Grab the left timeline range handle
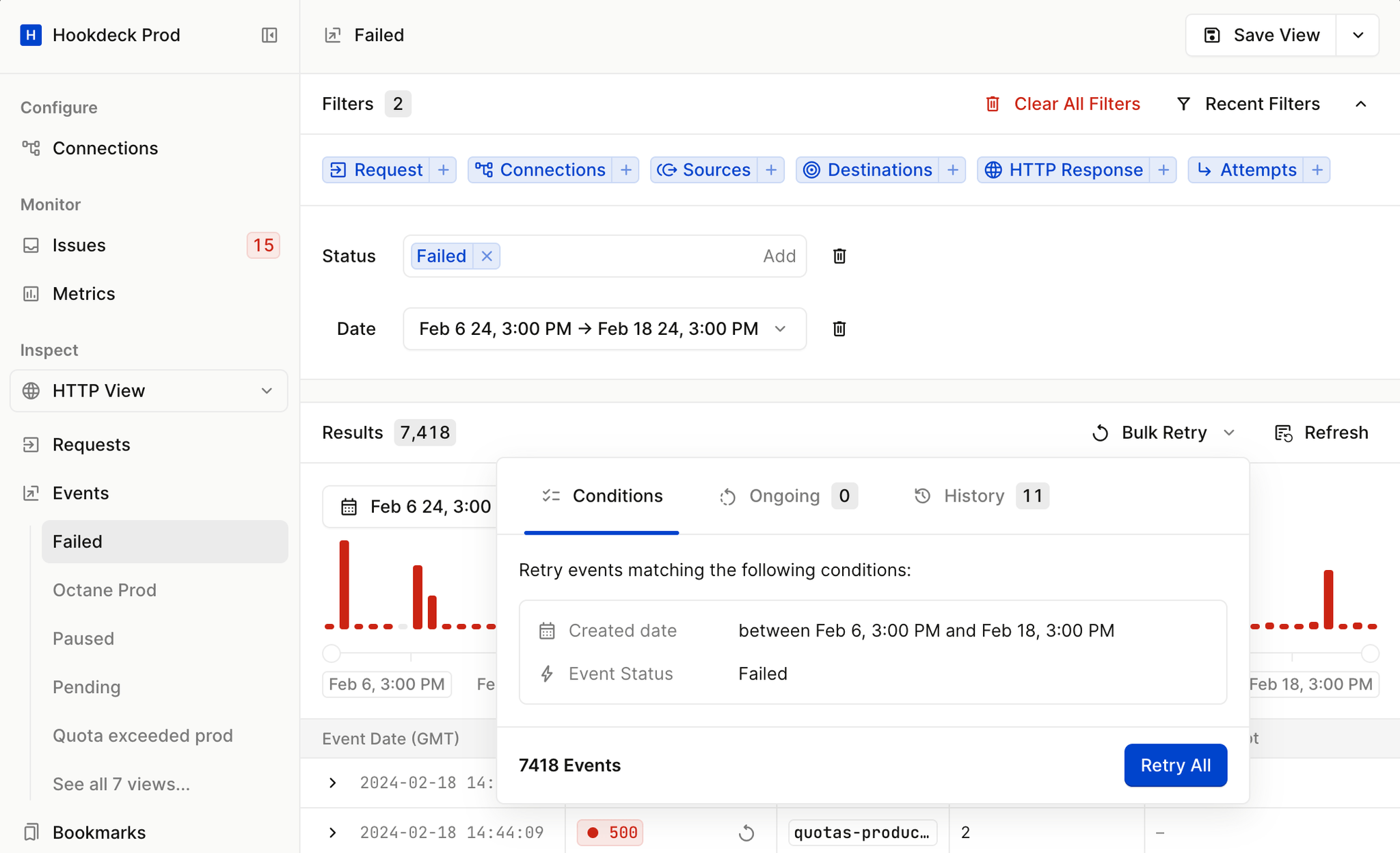This screenshot has height=853, width=1400. click(x=332, y=653)
